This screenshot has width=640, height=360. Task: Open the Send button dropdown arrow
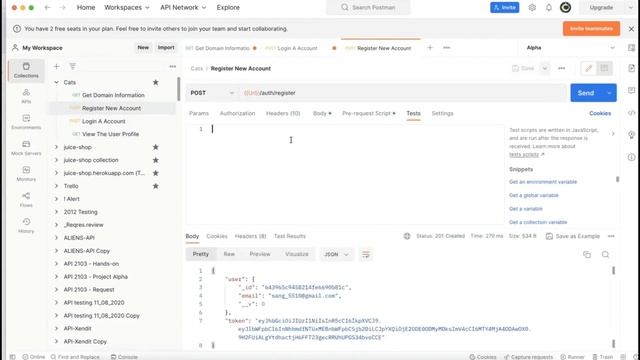coord(609,93)
